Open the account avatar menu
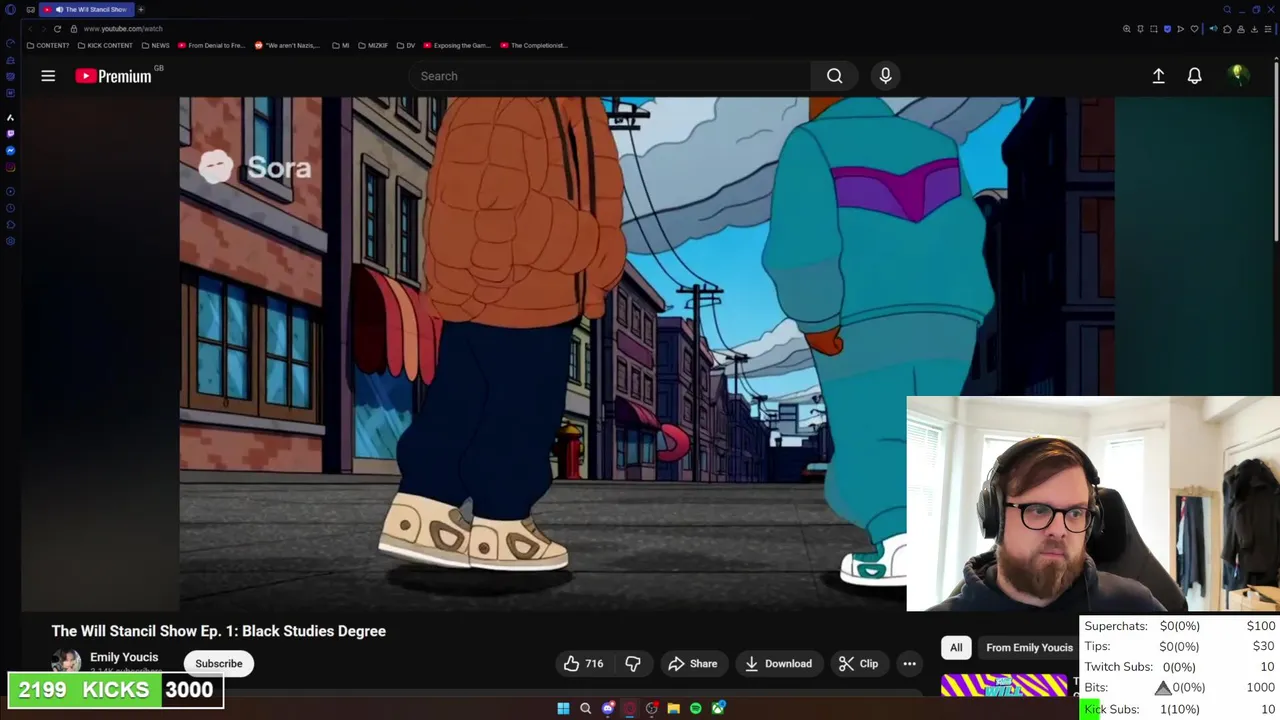Screen dimensions: 1280x720 point(1238,75)
